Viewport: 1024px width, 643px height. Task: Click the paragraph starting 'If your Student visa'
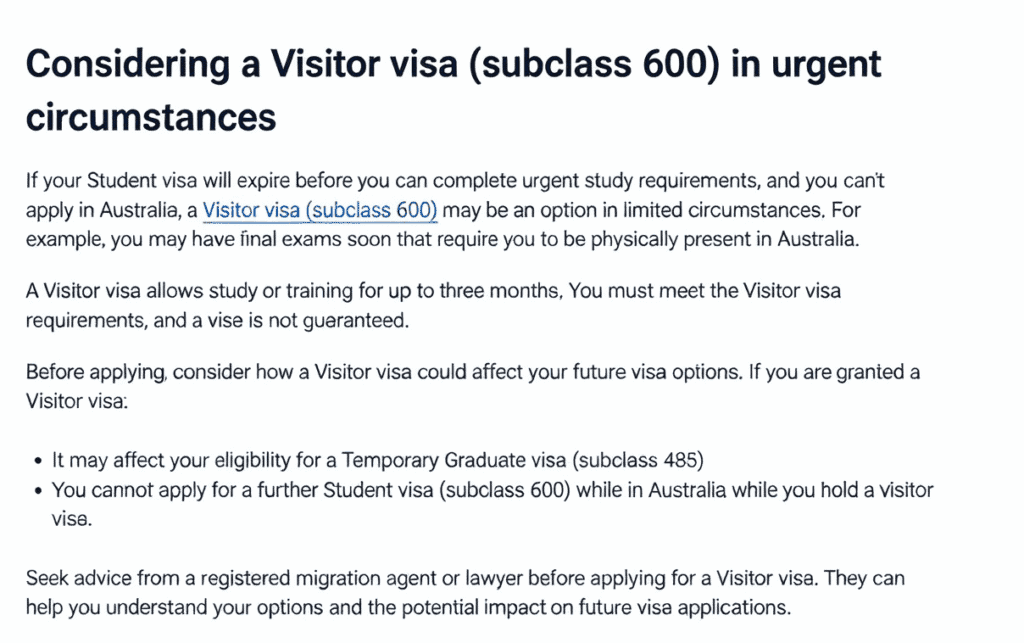(x=455, y=210)
